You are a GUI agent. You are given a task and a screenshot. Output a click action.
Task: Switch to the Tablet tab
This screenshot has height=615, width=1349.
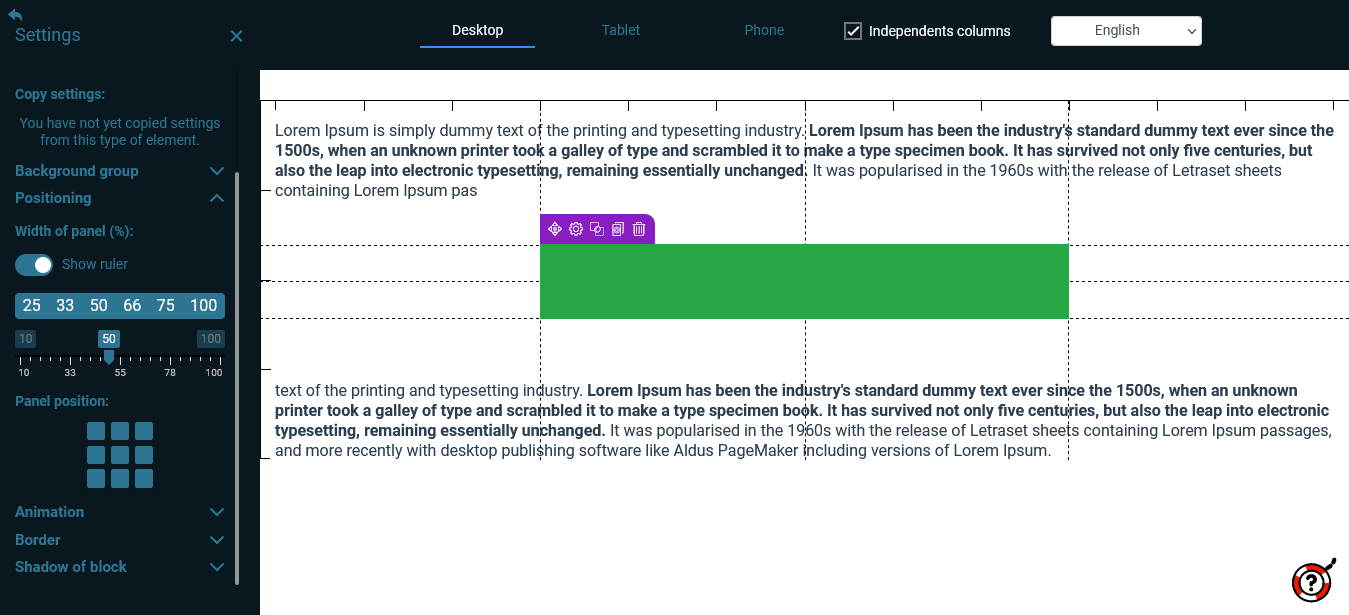pos(621,30)
